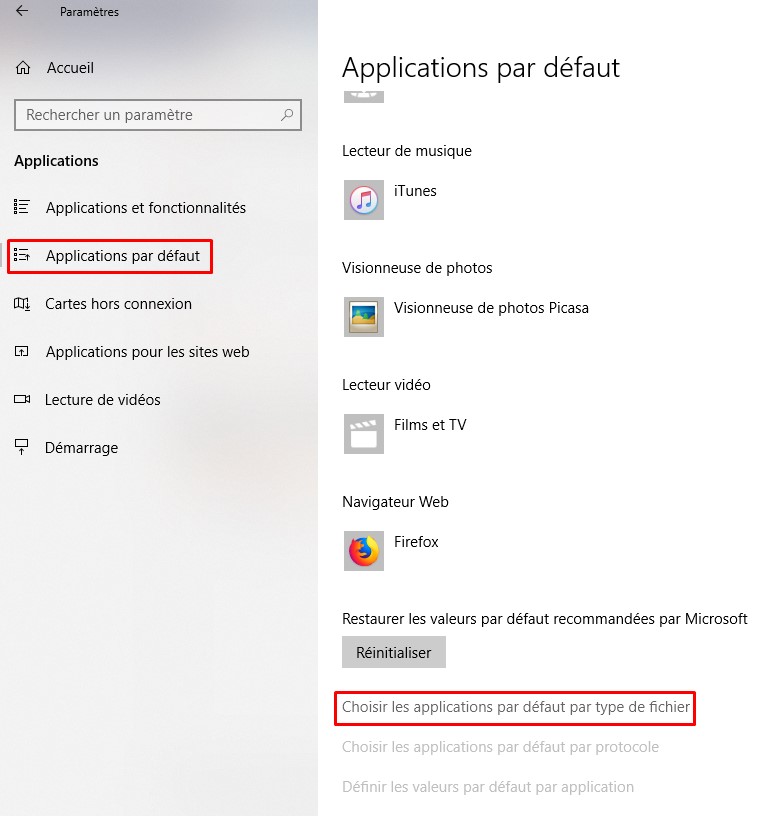The image size is (762, 816).
Task: Click the Paramètres title area
Action: click(x=92, y=11)
